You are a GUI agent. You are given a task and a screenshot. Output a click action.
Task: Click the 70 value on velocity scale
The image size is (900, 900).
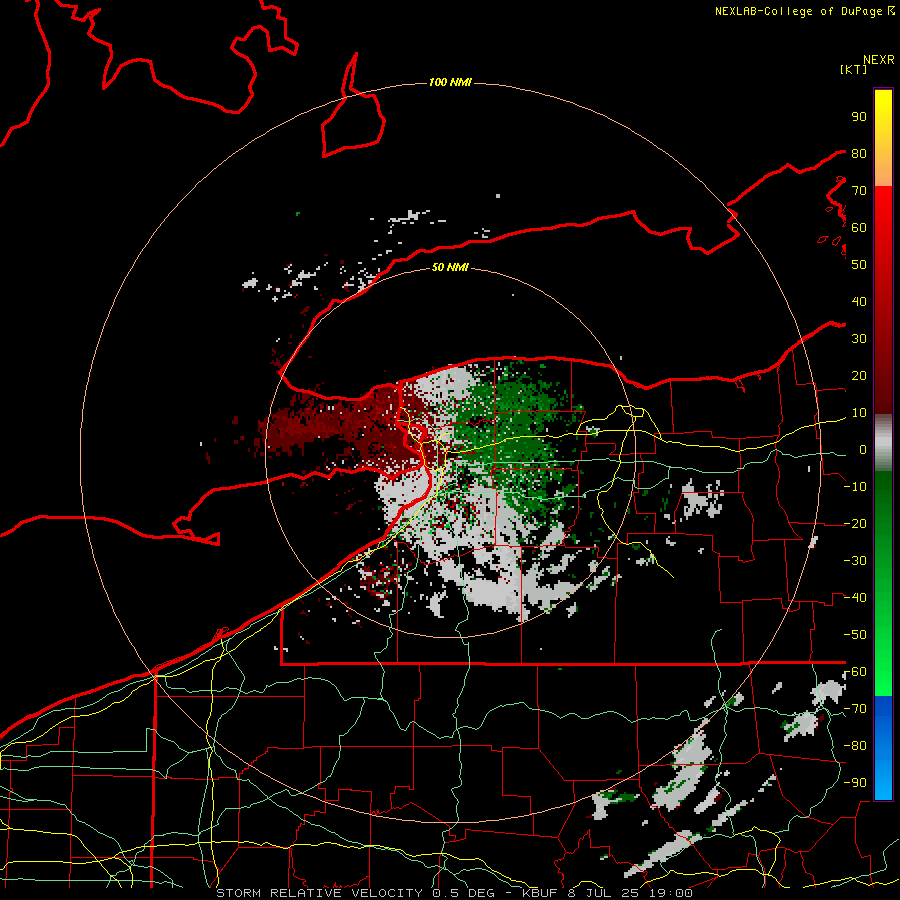coord(859,191)
